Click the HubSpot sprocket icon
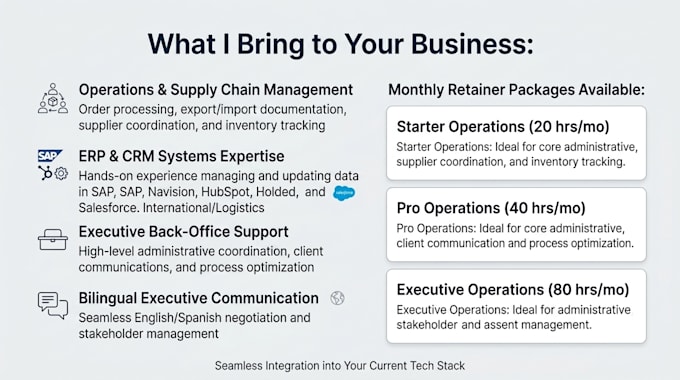 pyautogui.click(x=45, y=173)
